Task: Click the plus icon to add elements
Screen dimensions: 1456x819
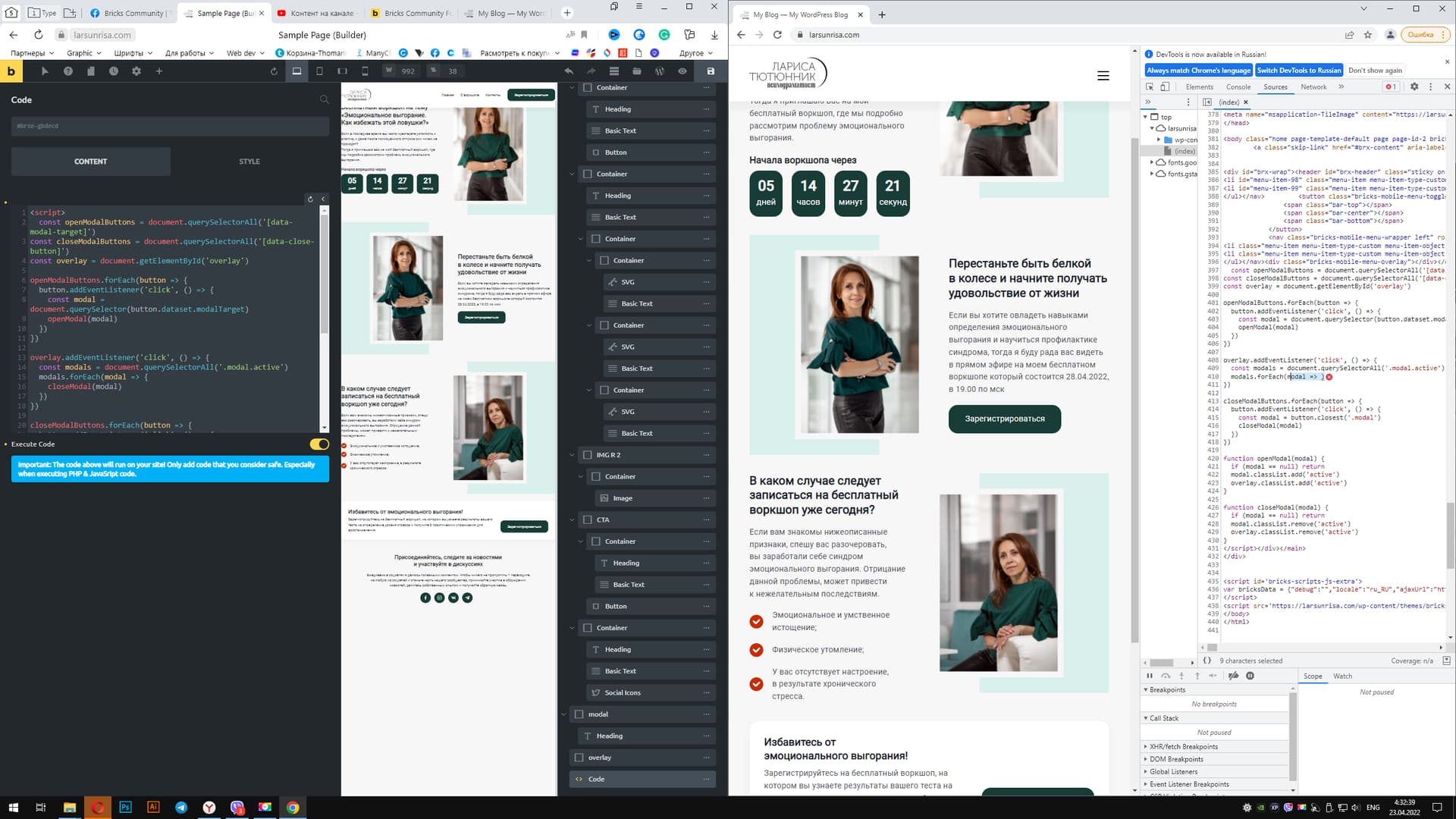Action: point(159,71)
